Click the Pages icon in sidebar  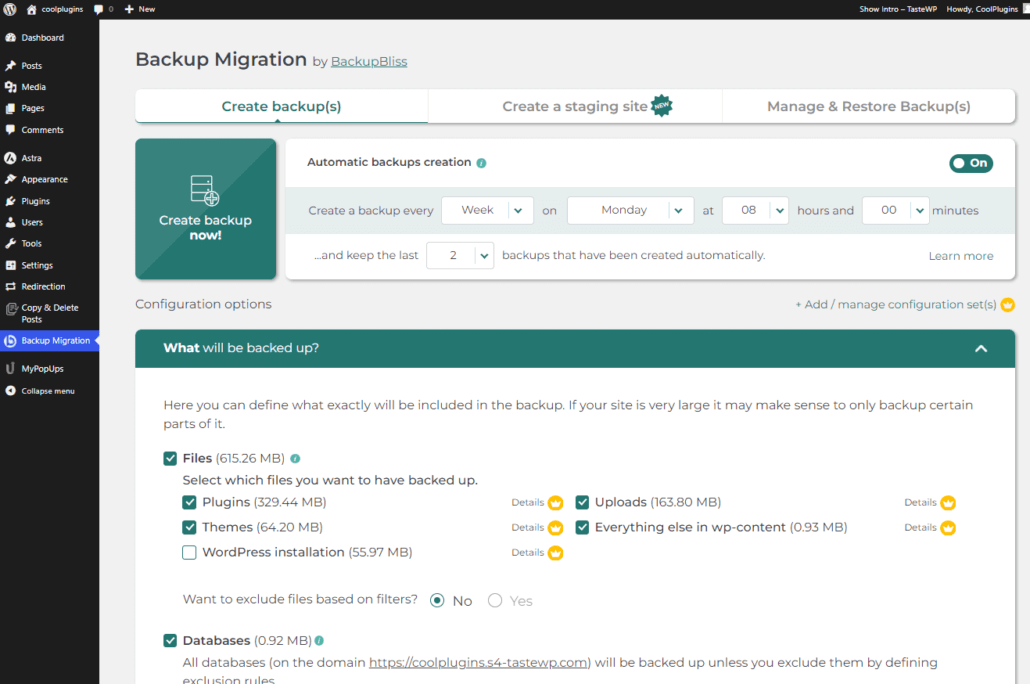pos(11,108)
